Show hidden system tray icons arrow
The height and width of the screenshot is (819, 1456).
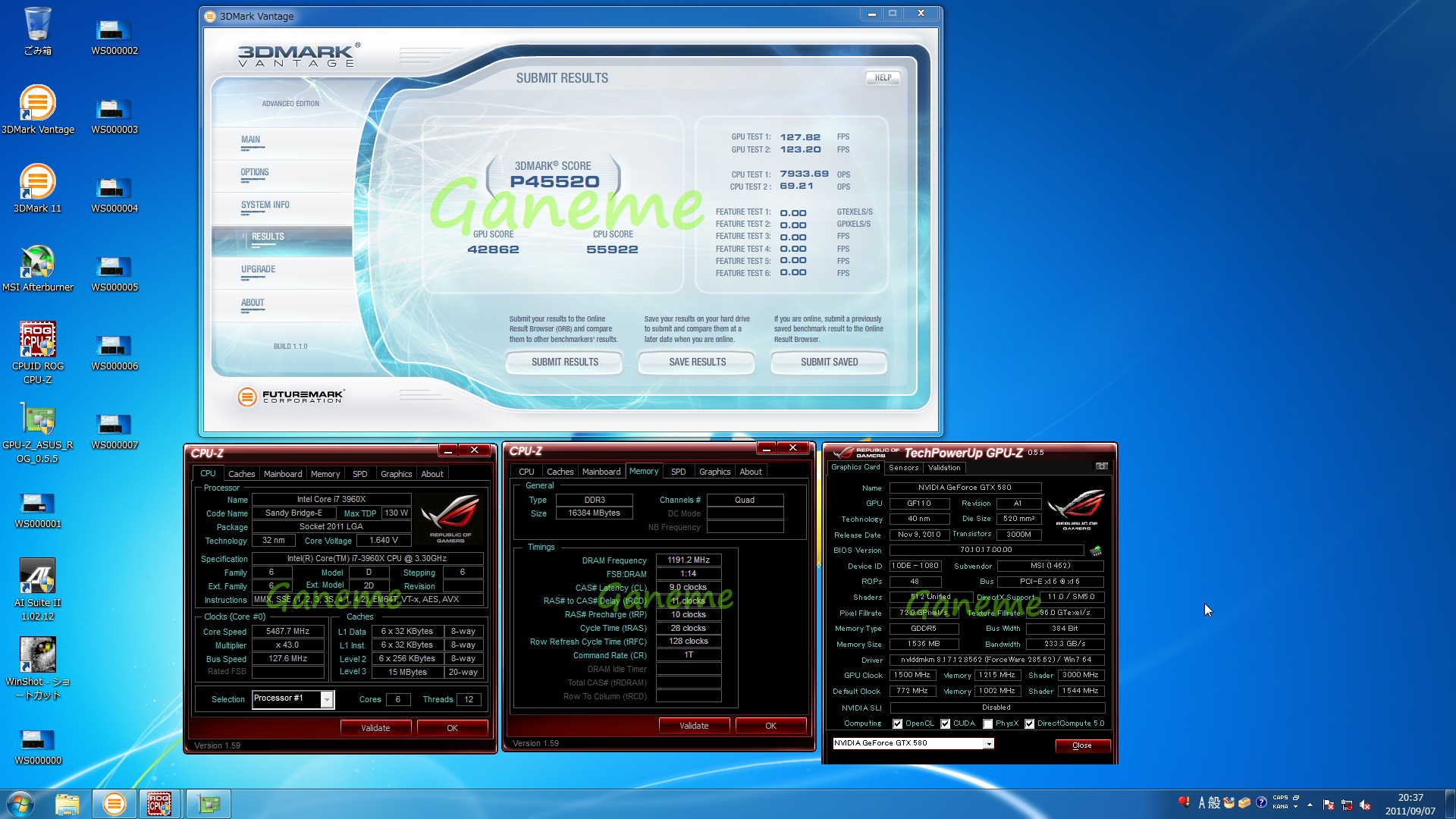[1310, 804]
